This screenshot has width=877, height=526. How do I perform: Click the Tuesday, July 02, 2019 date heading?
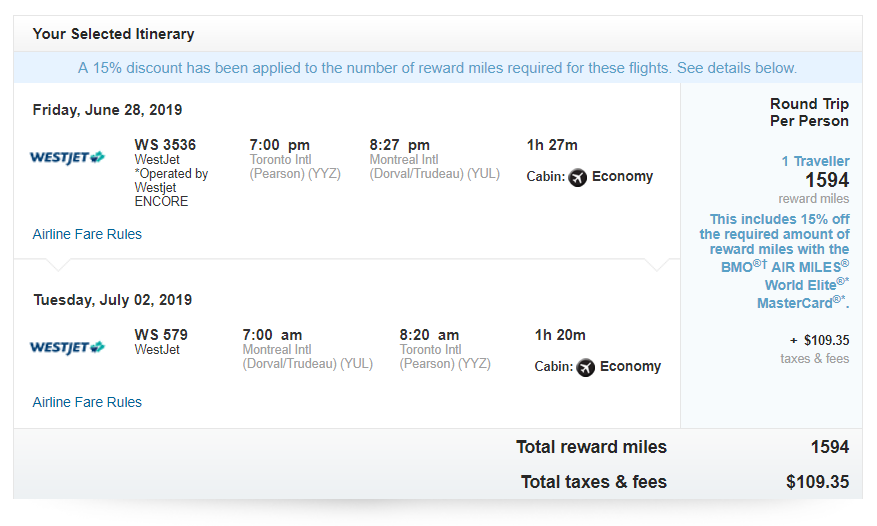112,300
